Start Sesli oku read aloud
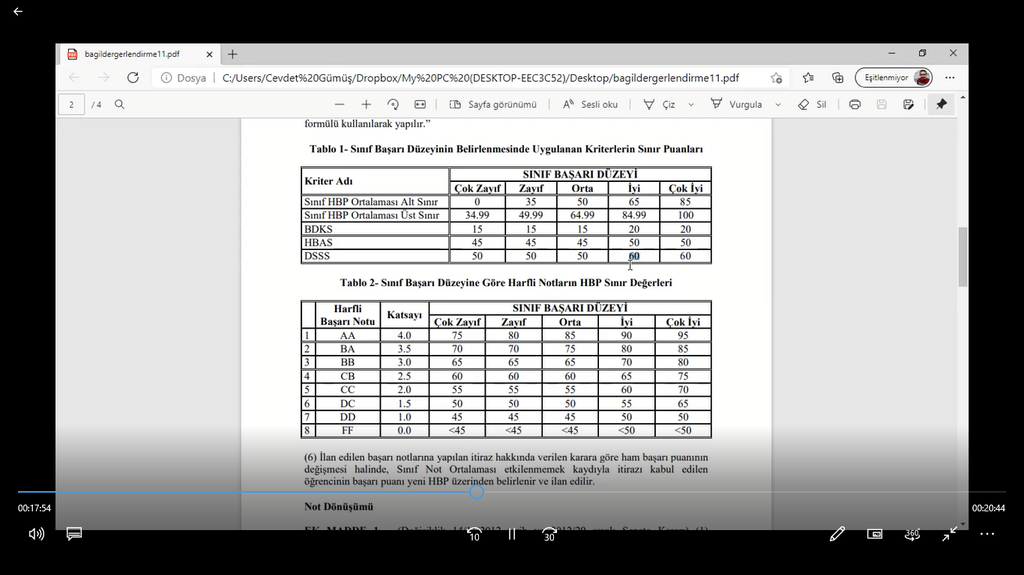 click(590, 105)
